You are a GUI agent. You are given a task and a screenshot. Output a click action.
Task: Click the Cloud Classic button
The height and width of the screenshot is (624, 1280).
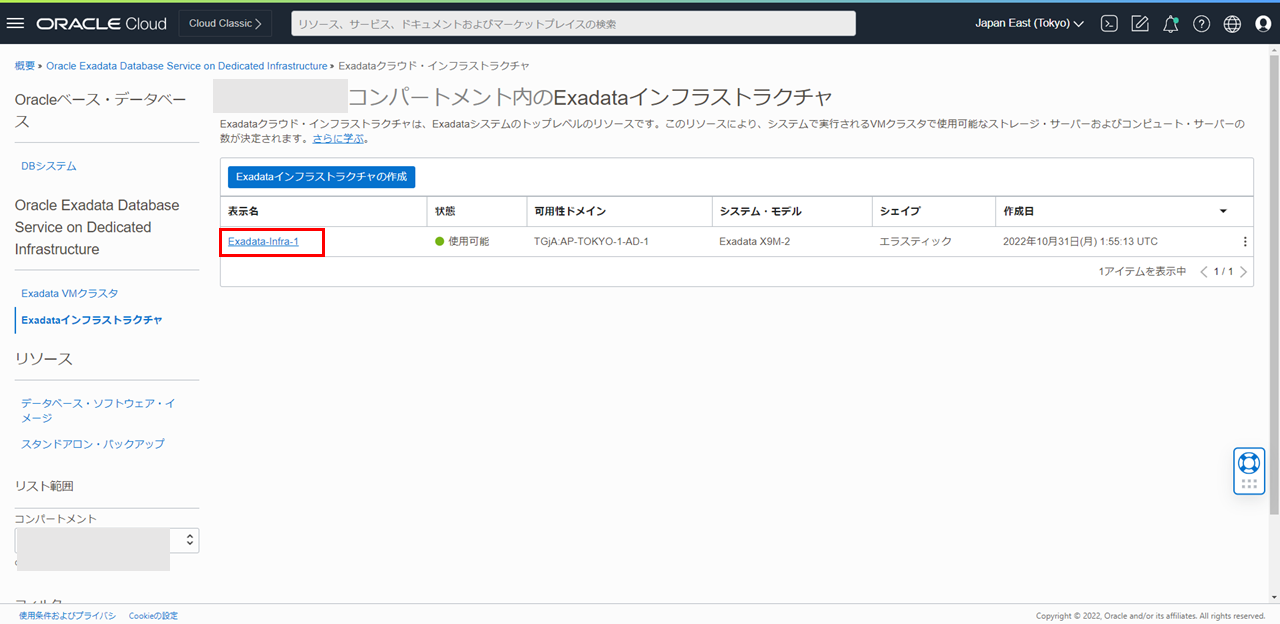(225, 23)
